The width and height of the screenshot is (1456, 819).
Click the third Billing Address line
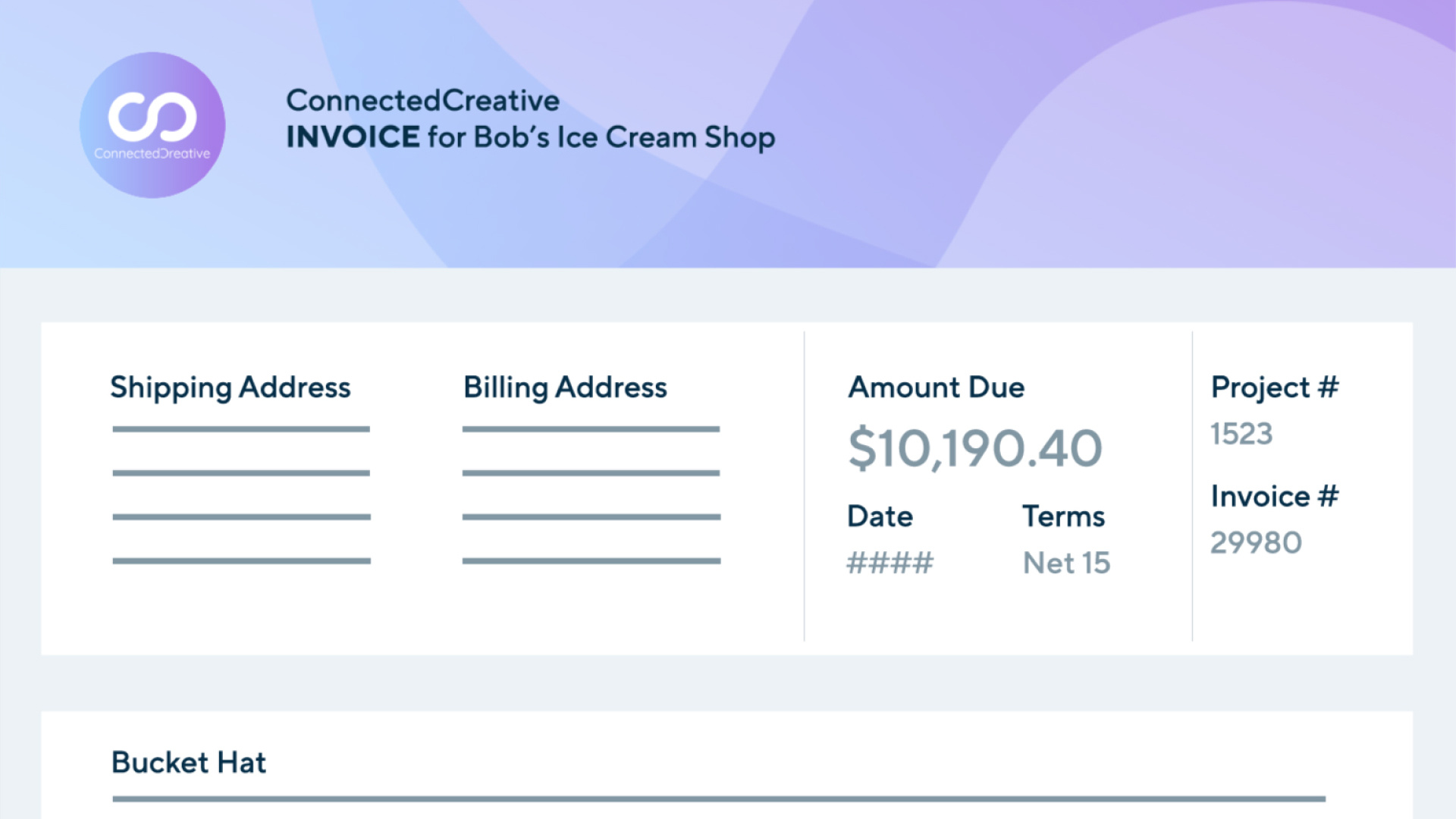pyautogui.click(x=591, y=517)
